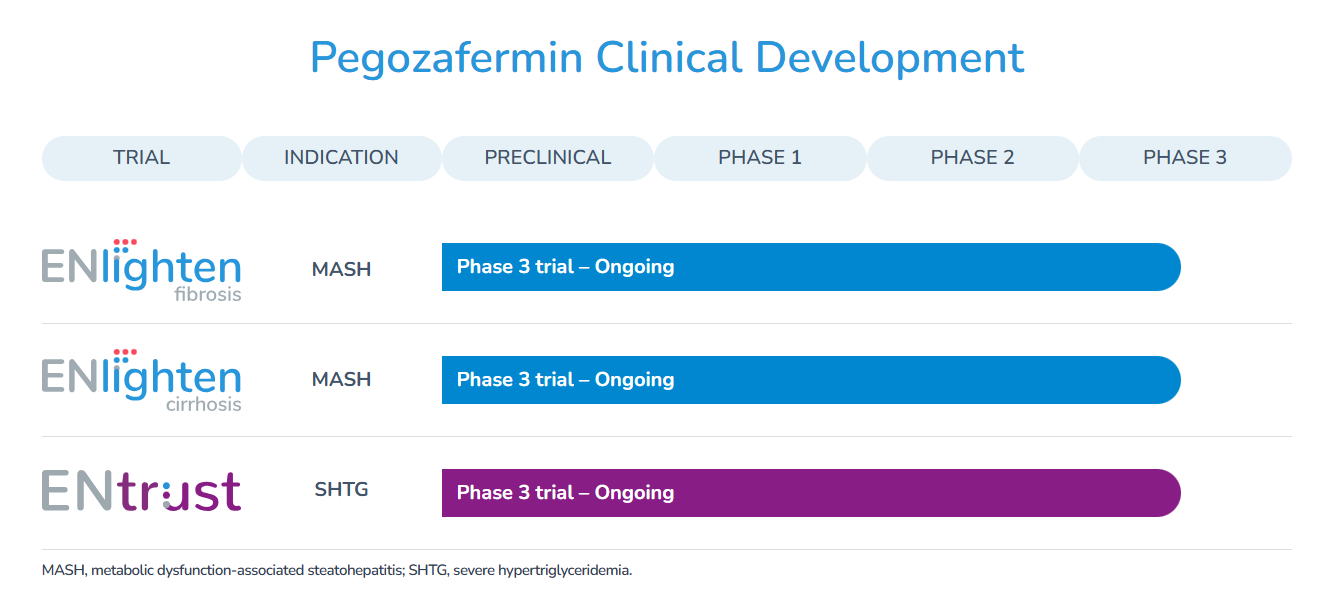The width and height of the screenshot is (1326, 598).
Task: Click the ENtrust trial logo
Action: [x=141, y=492]
